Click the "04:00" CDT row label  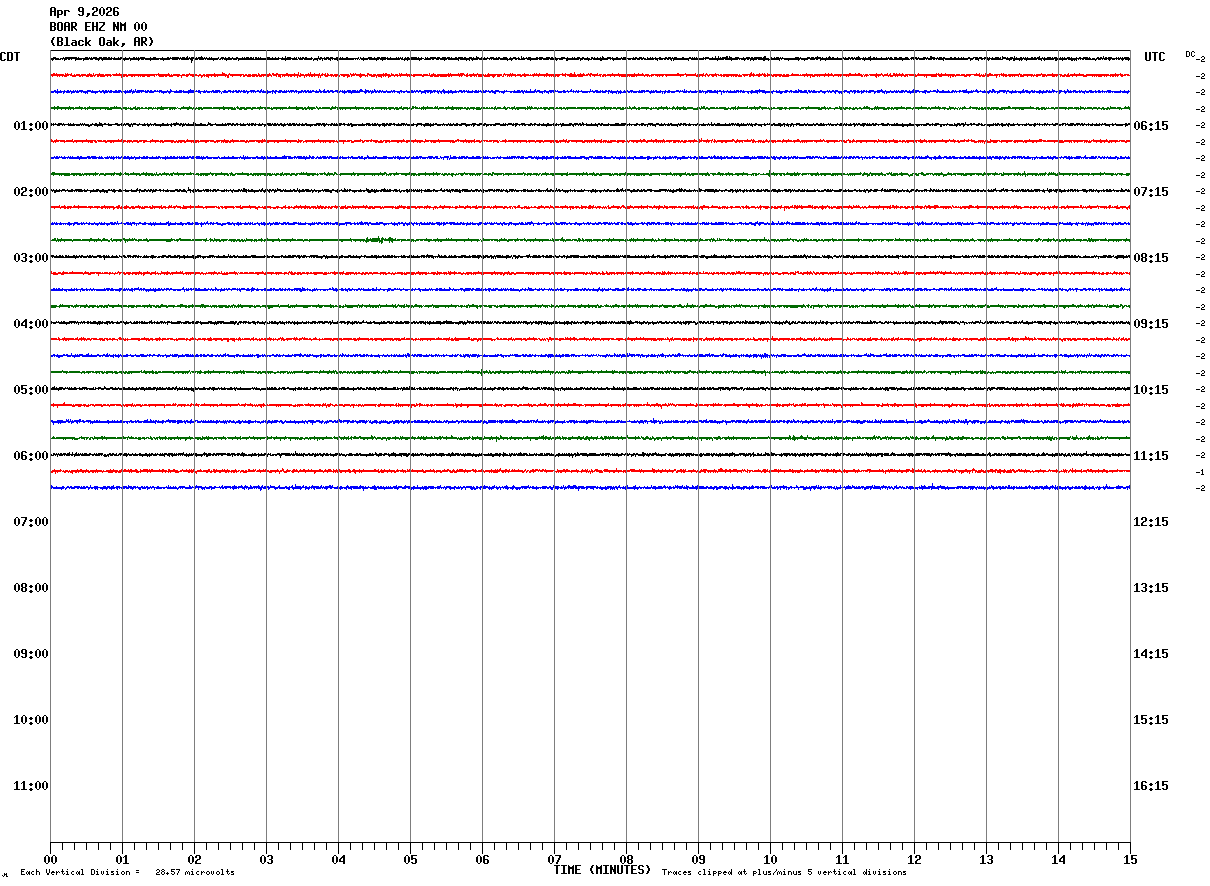(31, 324)
